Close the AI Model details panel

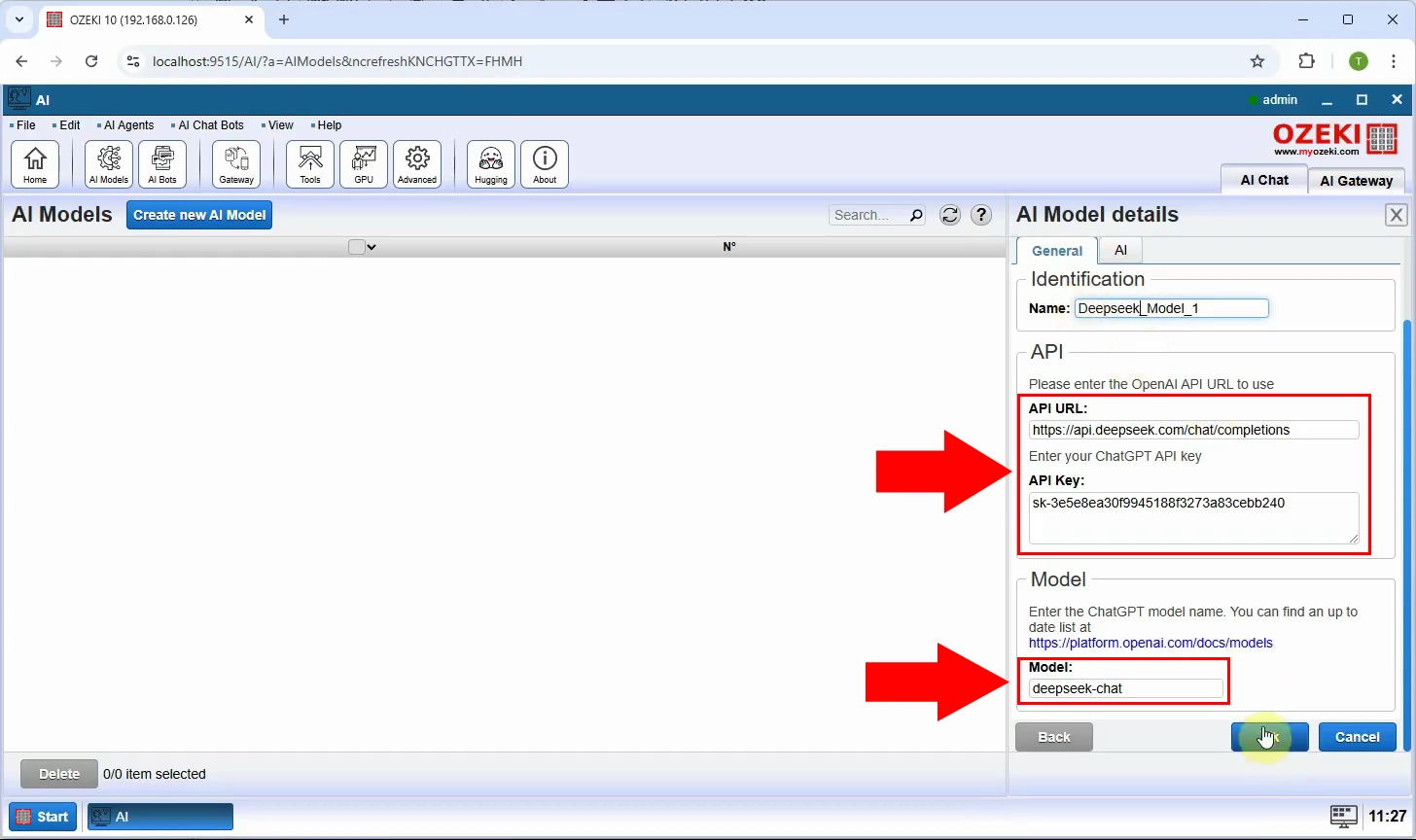click(x=1397, y=215)
